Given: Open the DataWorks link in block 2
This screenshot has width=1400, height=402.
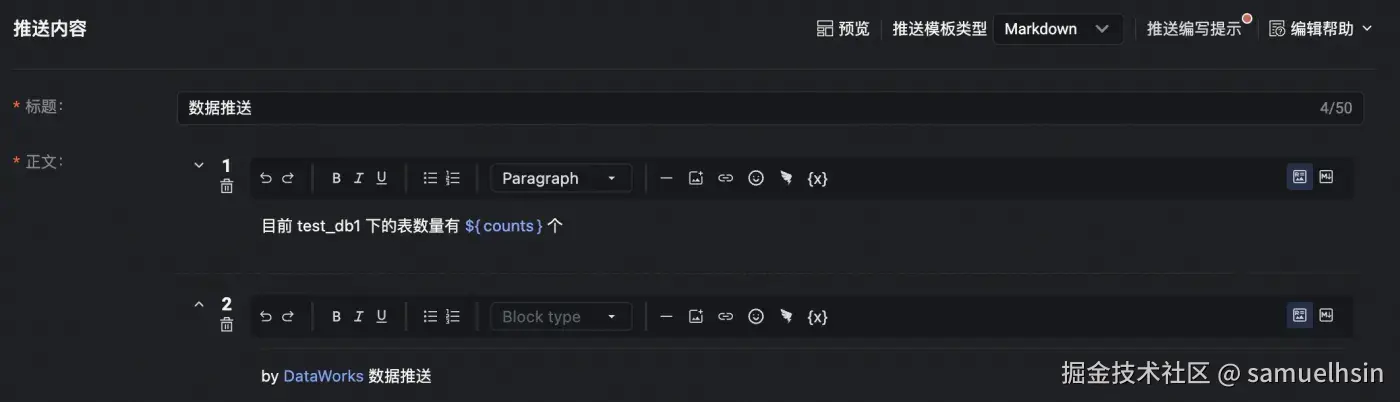Looking at the screenshot, I should click(x=323, y=376).
